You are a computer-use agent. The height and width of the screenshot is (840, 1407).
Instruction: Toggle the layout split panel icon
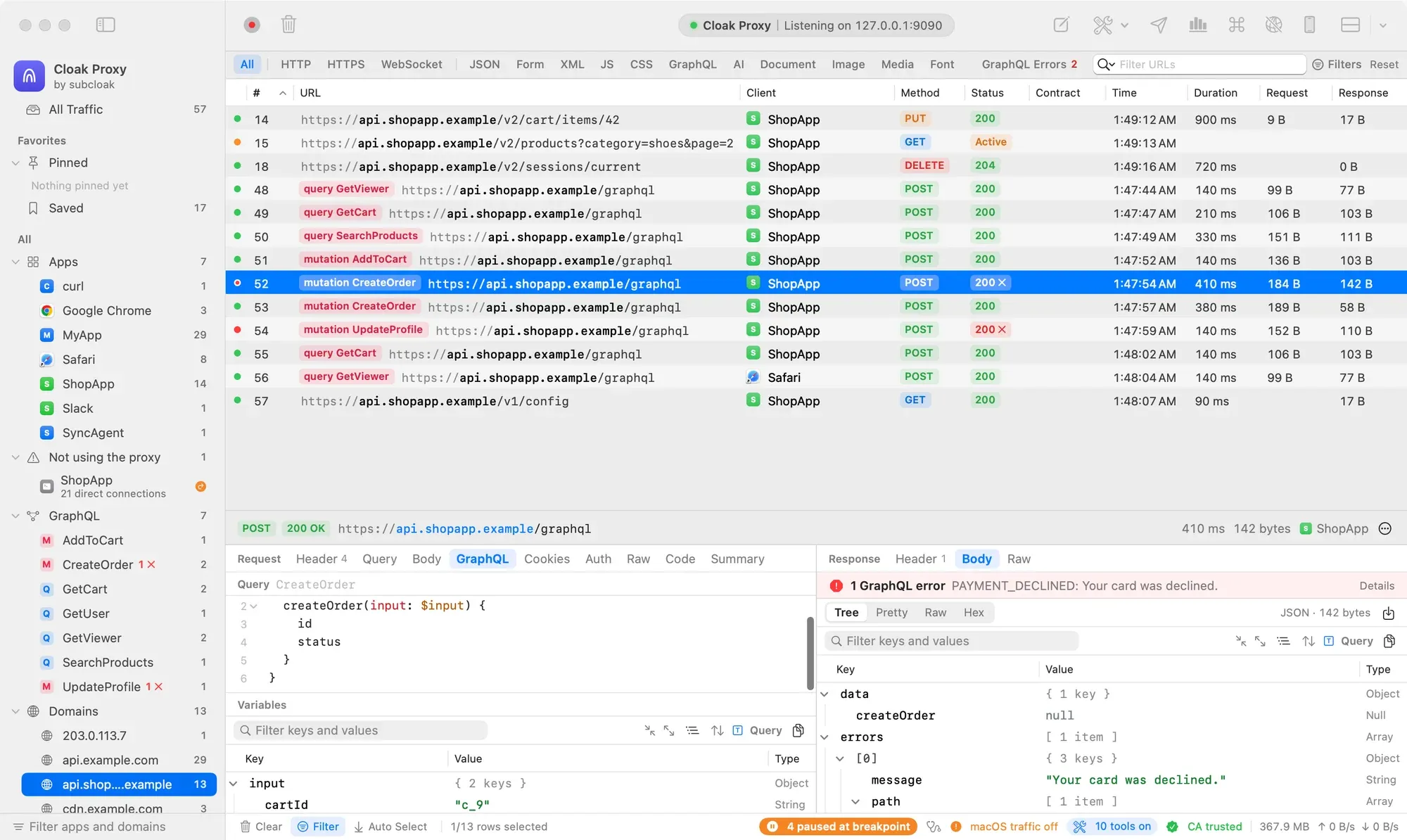pyautogui.click(x=1350, y=25)
